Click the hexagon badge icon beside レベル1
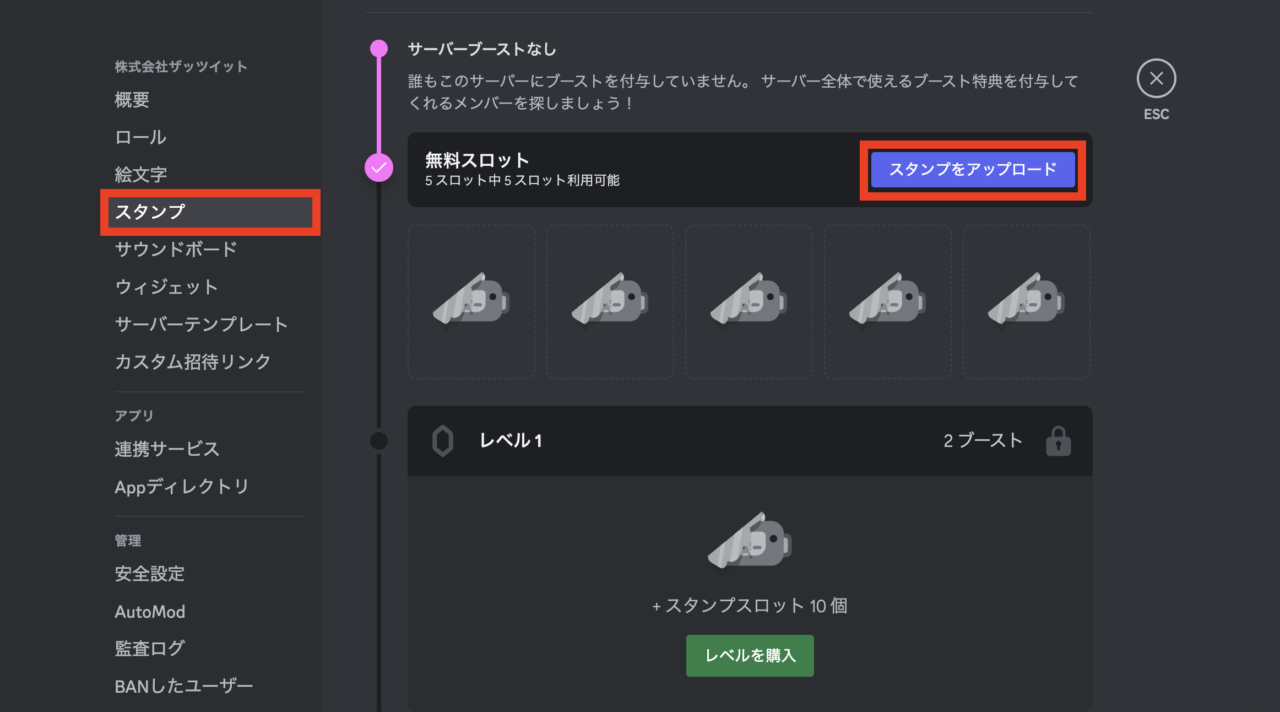 442,441
